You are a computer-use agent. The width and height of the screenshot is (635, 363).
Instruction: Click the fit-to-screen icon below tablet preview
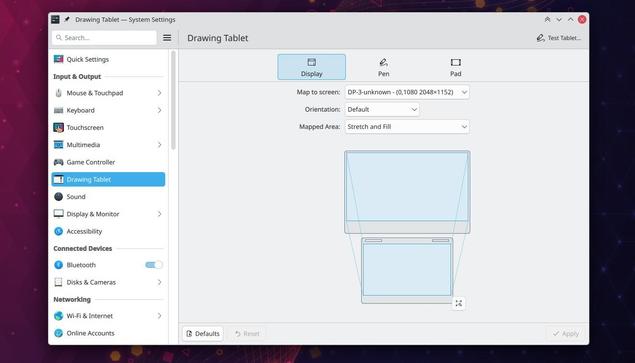click(458, 303)
